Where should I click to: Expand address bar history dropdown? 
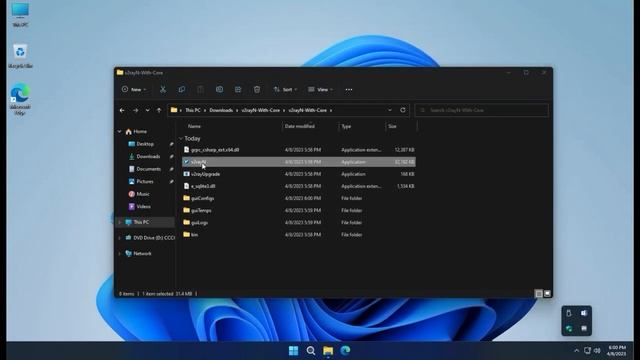point(390,110)
